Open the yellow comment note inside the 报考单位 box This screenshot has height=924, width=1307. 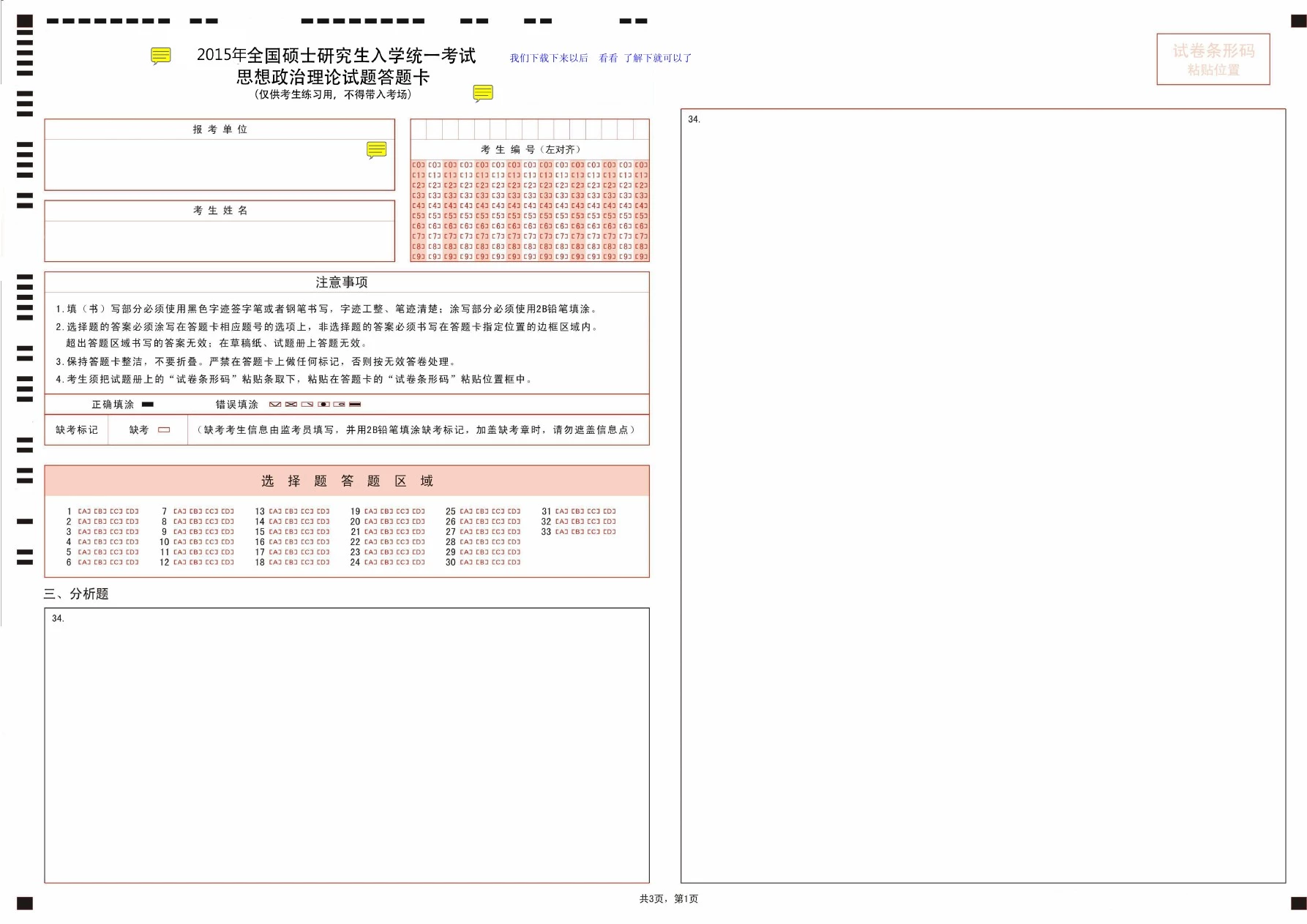[376, 150]
